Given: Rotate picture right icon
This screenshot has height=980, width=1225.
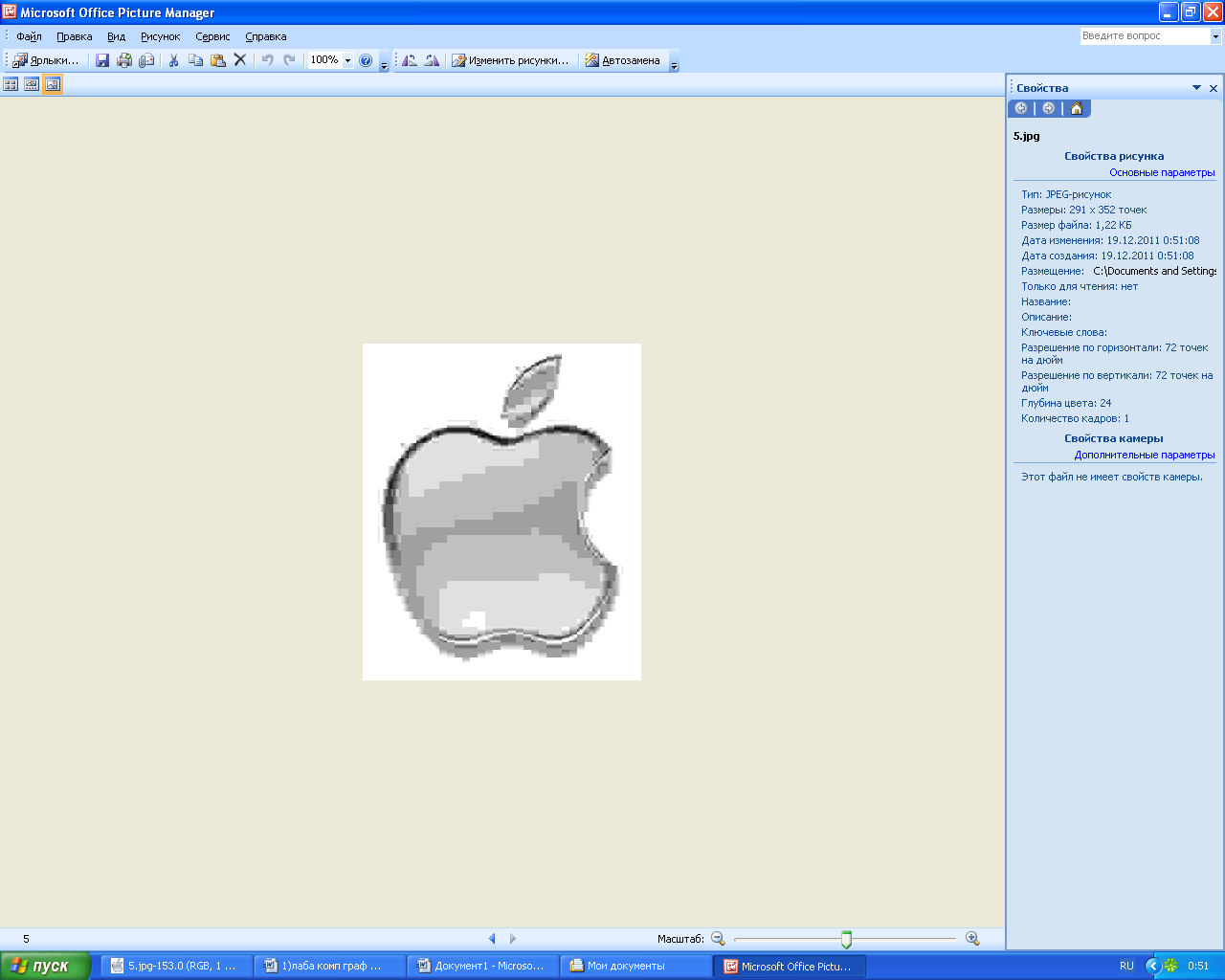Looking at the screenshot, I should click(432, 60).
